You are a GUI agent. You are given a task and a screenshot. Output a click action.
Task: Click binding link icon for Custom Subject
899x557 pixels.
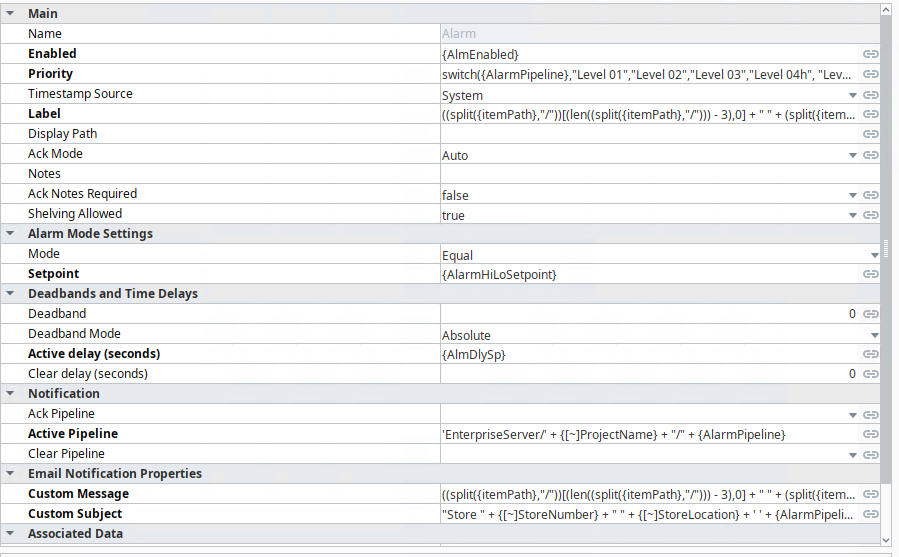coord(871,514)
